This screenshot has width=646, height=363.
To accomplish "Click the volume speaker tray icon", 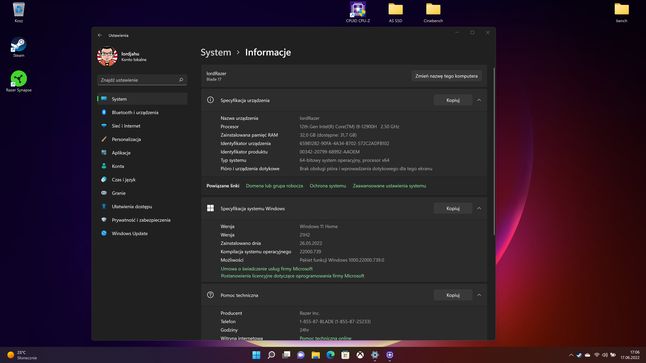I will point(604,355).
